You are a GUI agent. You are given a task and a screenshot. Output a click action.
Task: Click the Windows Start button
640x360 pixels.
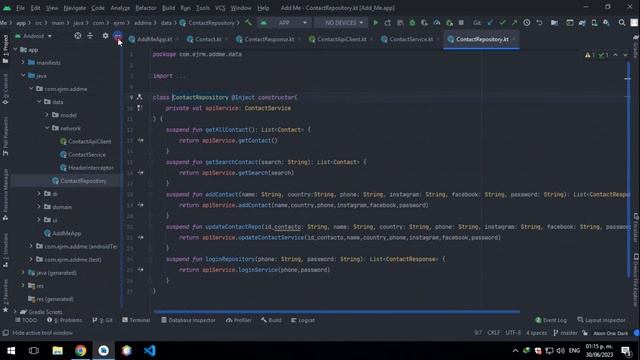(11, 351)
